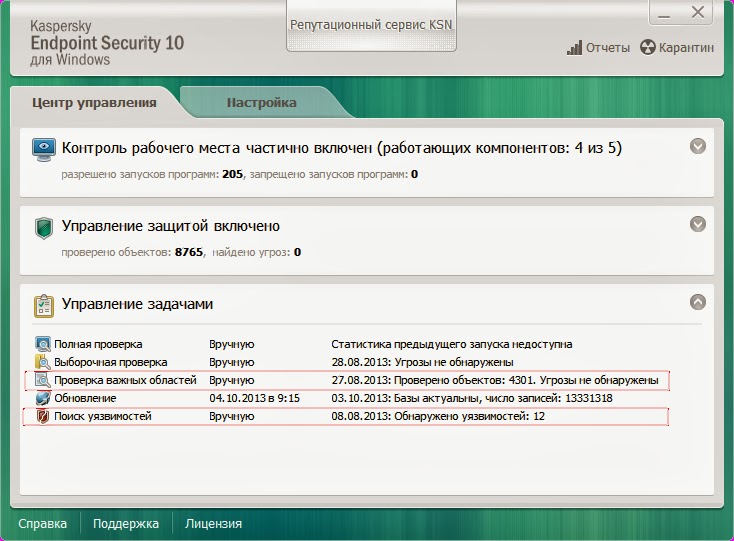
Task: Click 'проверено объектов: 8765' statistic
Action: click(132, 252)
